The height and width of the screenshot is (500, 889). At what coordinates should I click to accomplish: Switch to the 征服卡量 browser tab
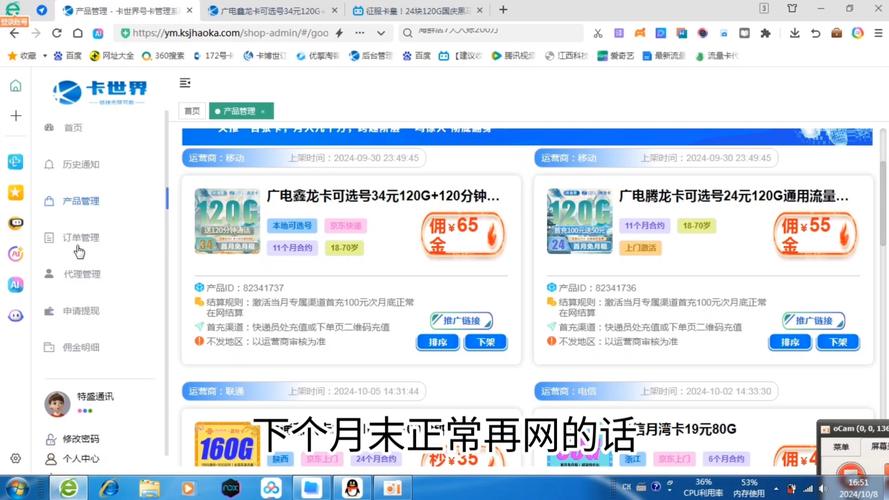point(417,10)
